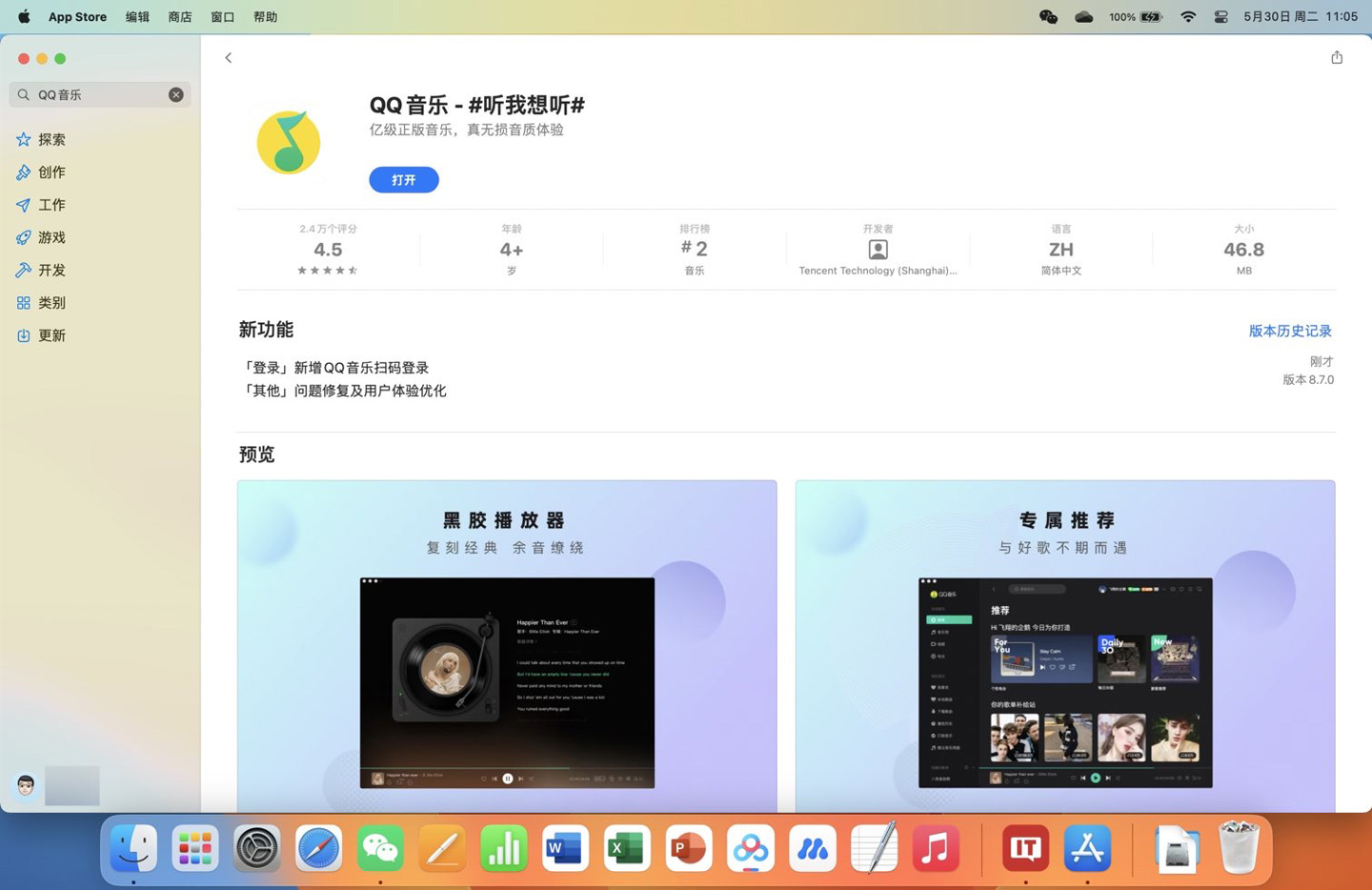Open Finder from the Dock
This screenshot has height=890, width=1372.
133,848
